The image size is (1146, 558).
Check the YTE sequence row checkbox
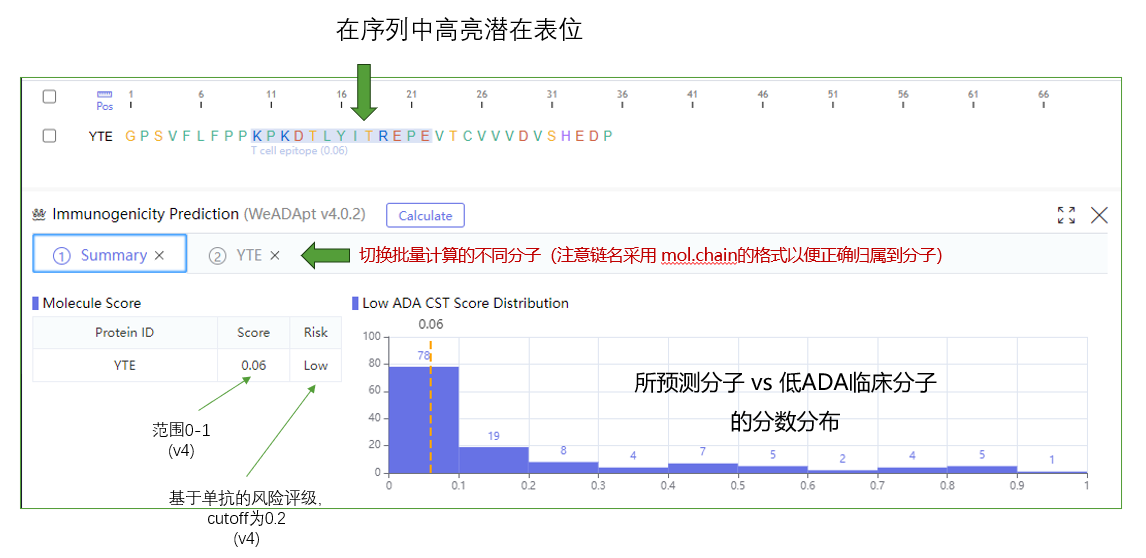(49, 136)
